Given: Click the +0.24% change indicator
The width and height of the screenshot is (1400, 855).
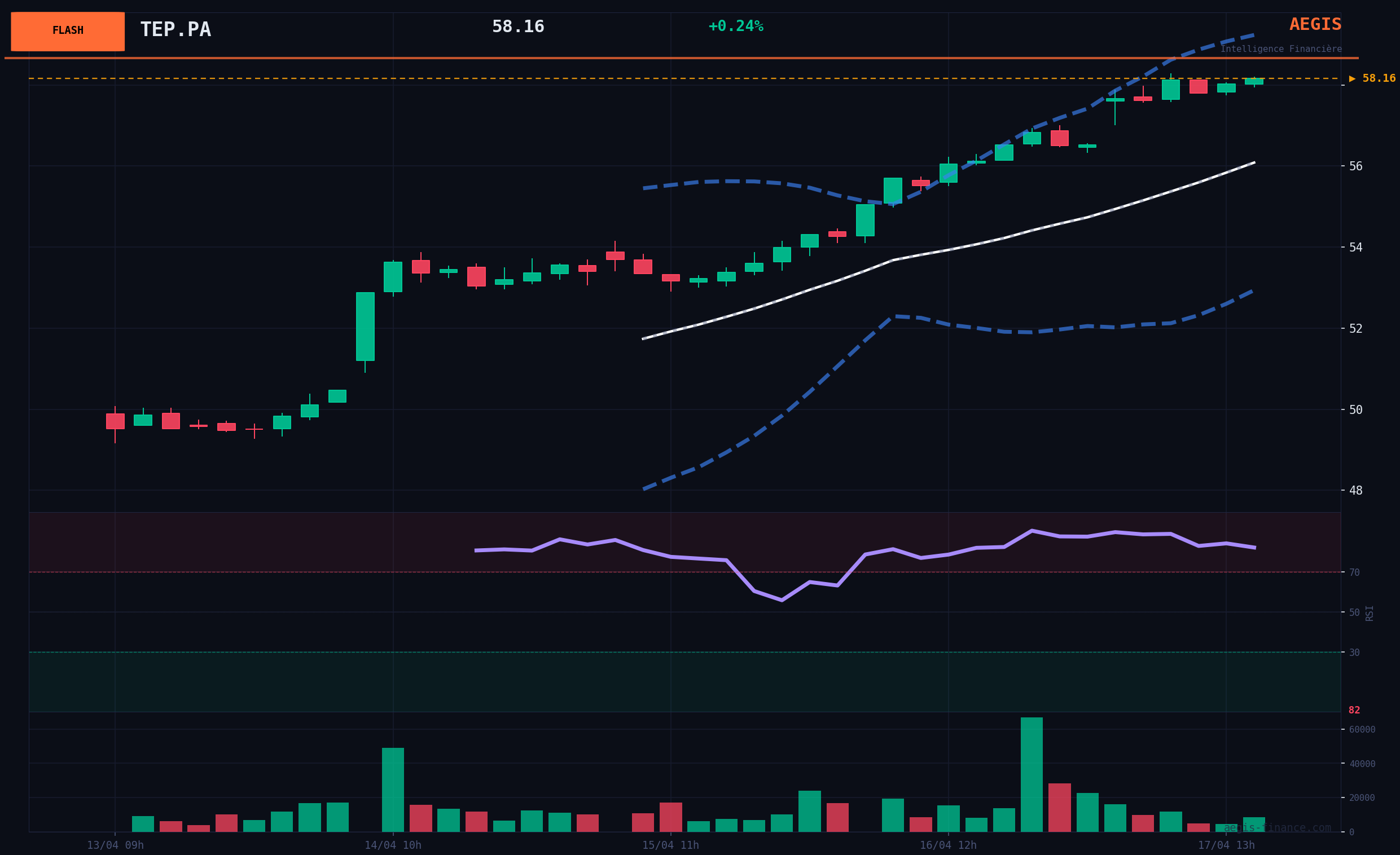Looking at the screenshot, I should 735,26.
